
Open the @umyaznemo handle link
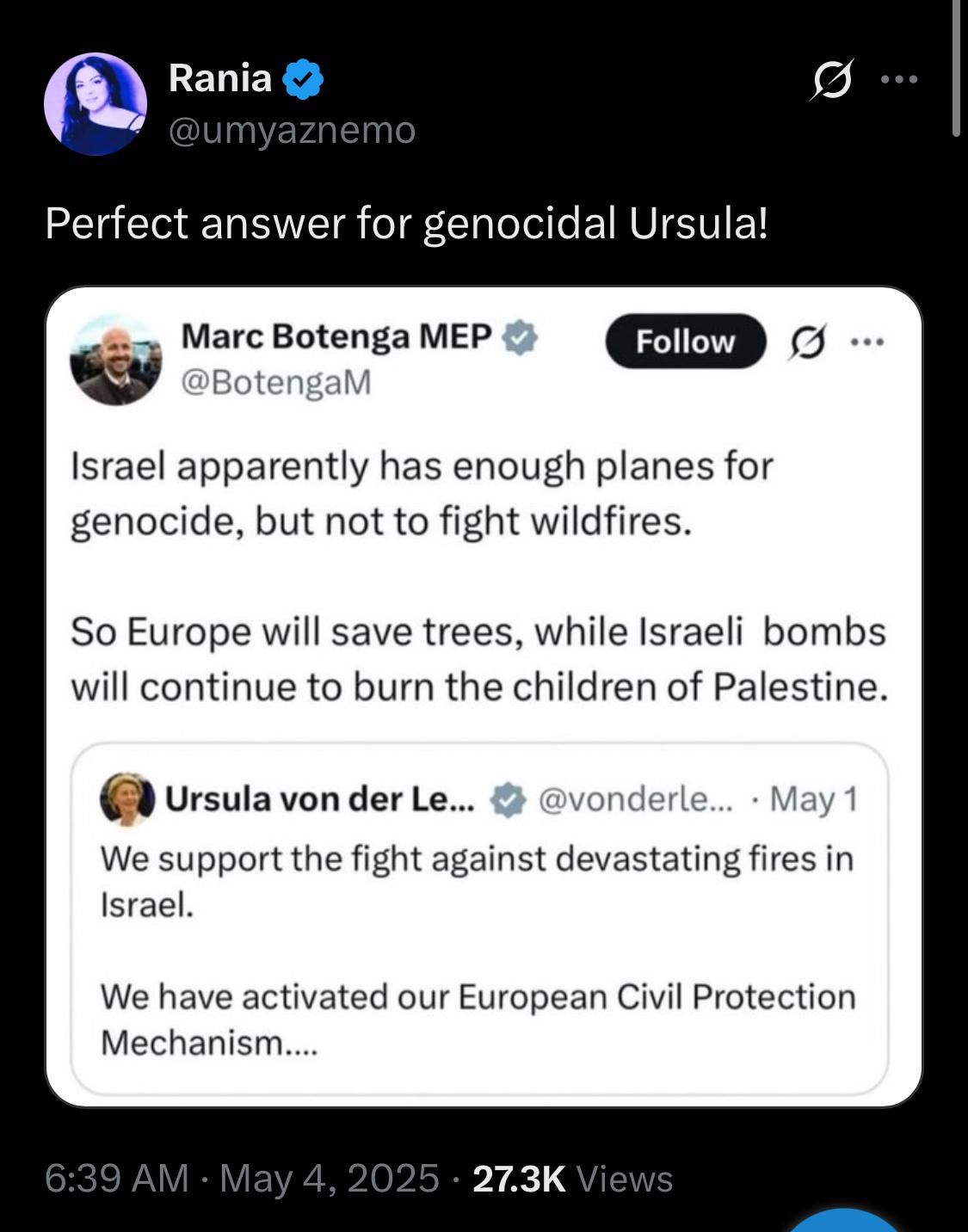(x=292, y=130)
